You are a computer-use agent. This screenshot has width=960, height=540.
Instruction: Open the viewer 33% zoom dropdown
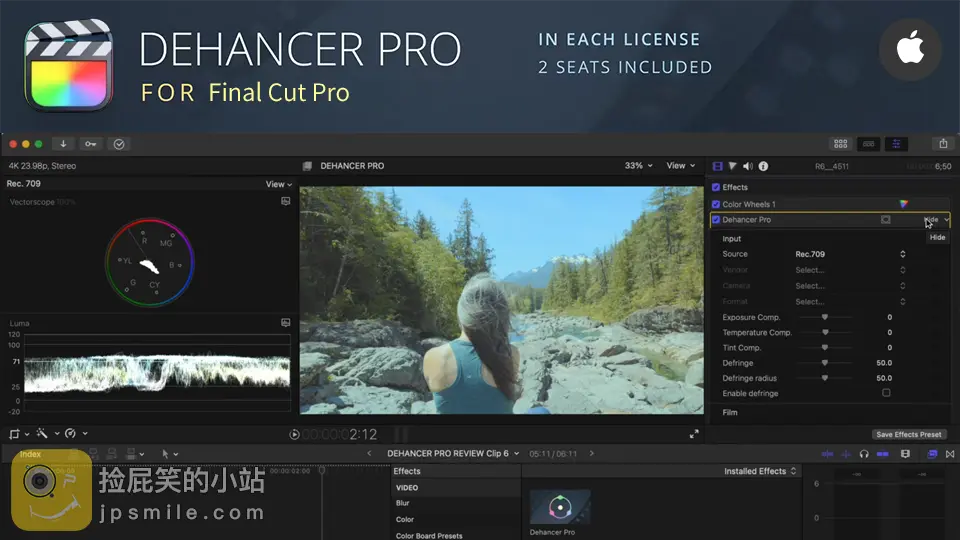tap(639, 166)
